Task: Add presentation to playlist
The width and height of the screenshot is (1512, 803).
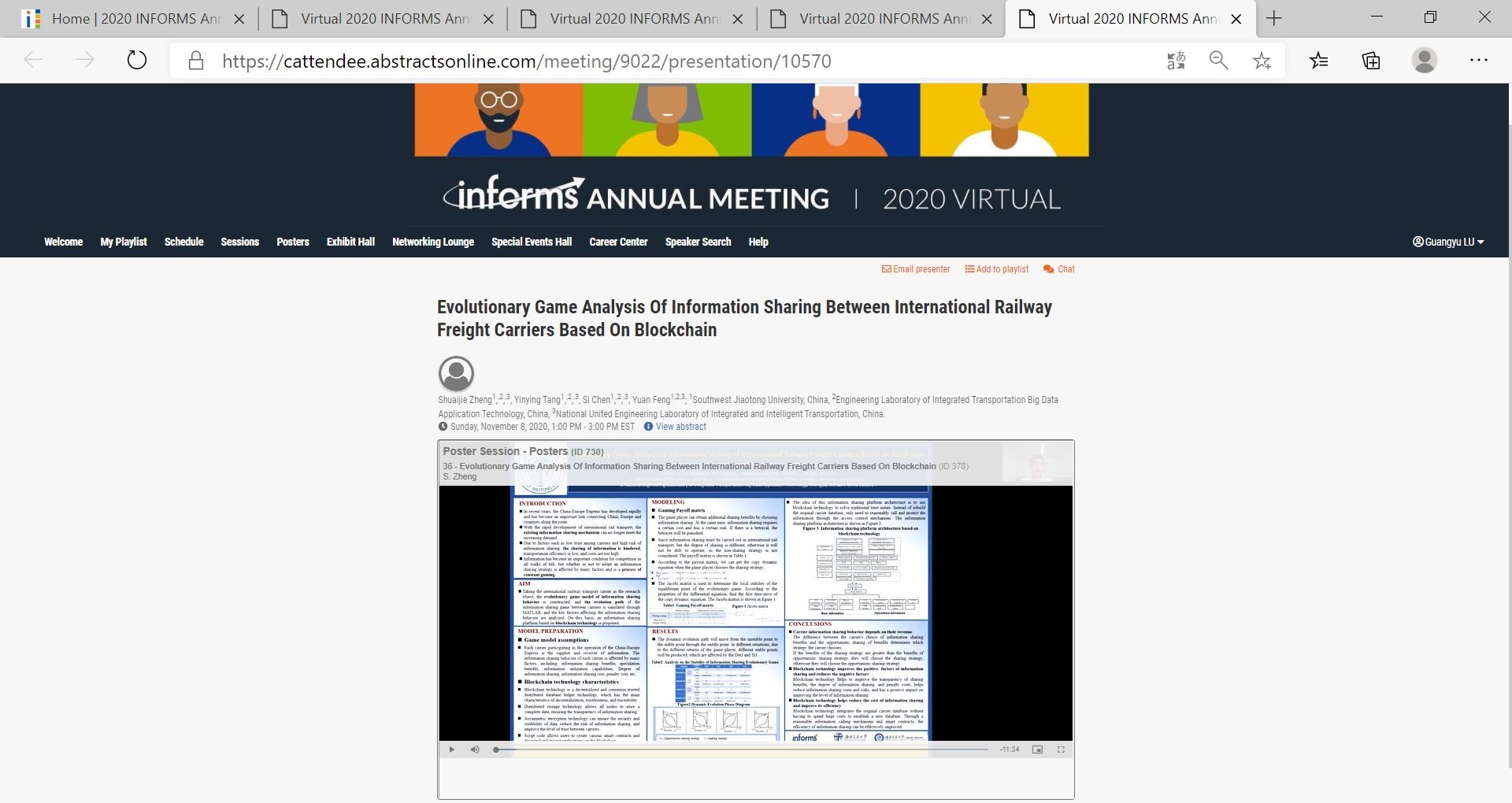Action: pos(997,269)
